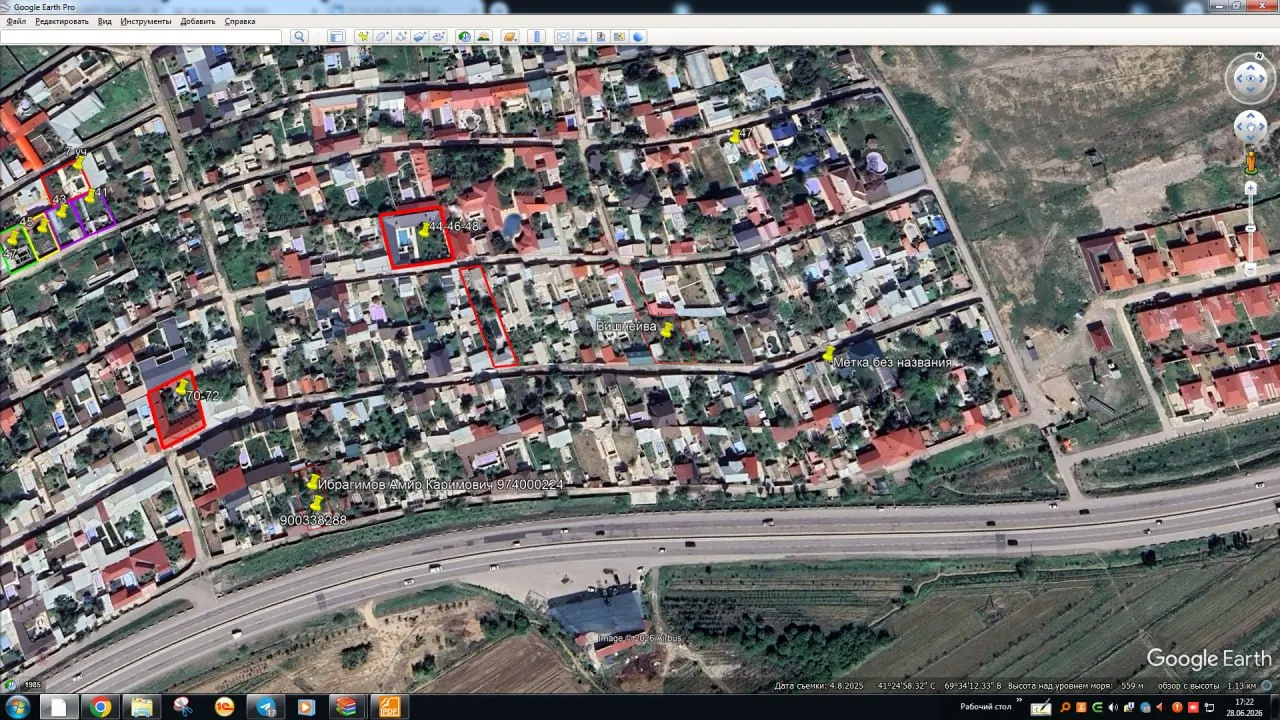The image size is (1280, 720).
Task: Open the planet switcher icon
Action: click(510, 37)
